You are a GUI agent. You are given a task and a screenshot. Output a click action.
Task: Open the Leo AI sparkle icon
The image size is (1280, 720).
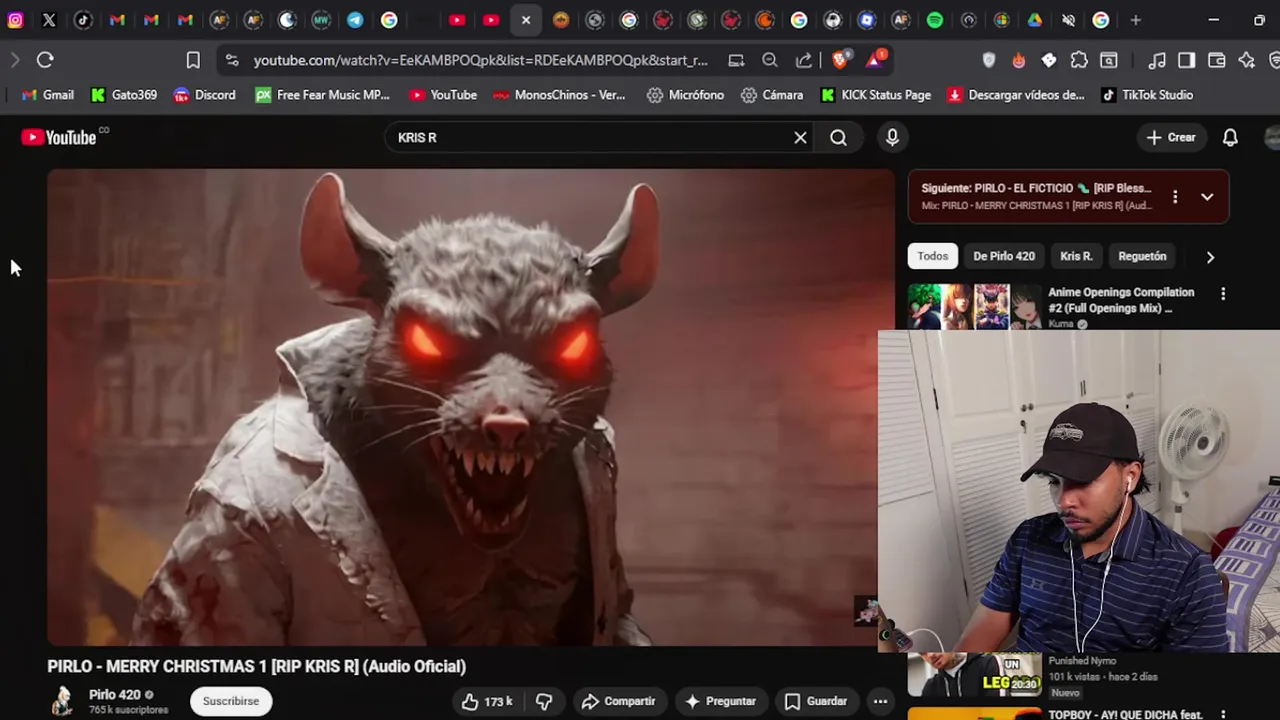1246,60
